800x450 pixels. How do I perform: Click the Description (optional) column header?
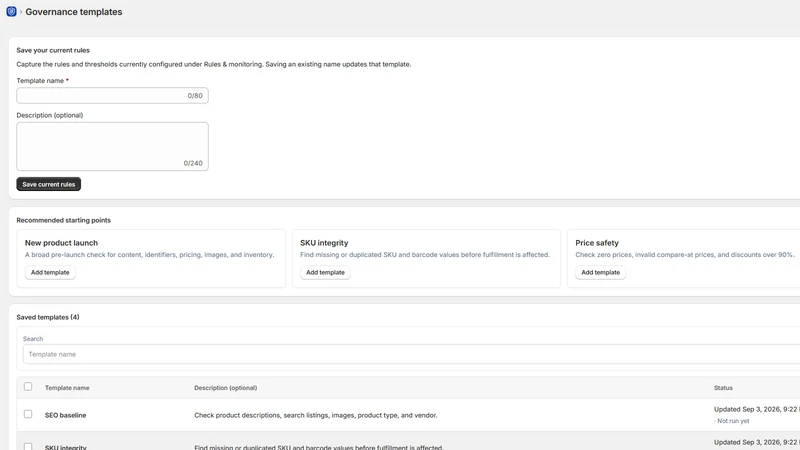[226, 388]
